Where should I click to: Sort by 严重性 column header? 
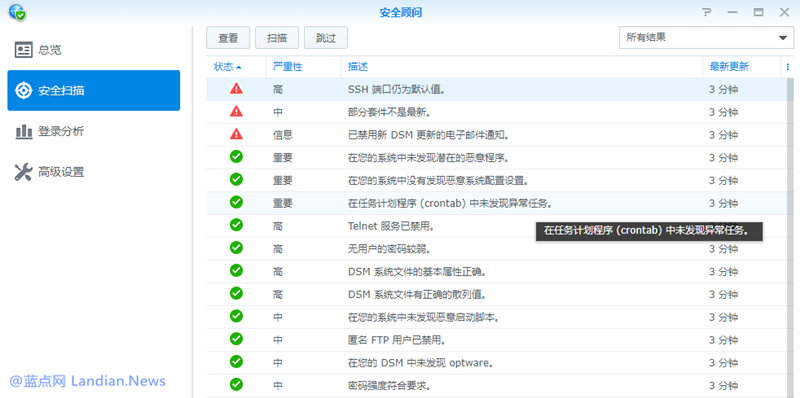304,67
